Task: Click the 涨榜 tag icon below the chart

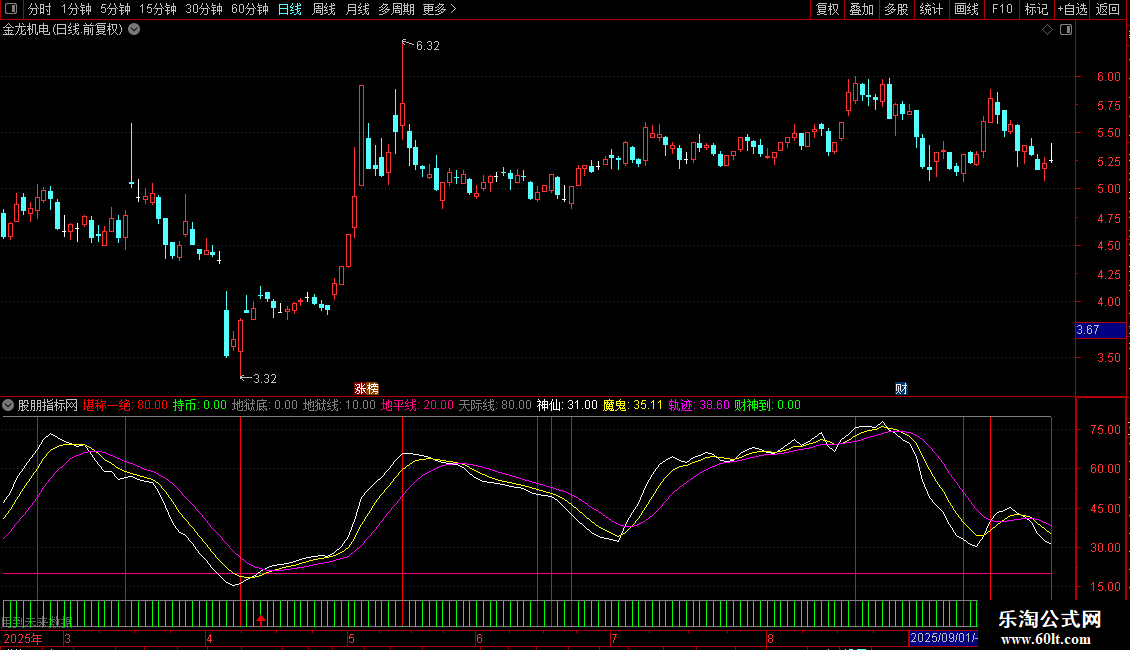Action: [367, 388]
